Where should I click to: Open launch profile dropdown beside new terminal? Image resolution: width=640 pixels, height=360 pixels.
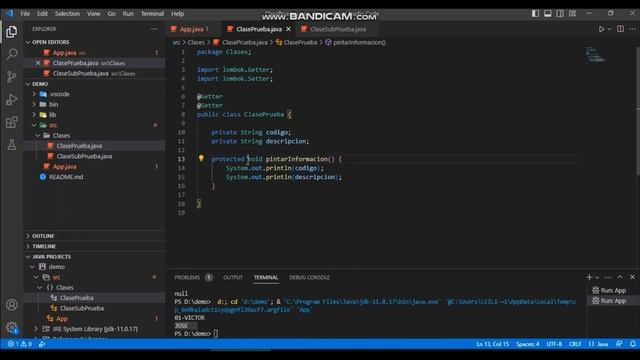(597, 277)
